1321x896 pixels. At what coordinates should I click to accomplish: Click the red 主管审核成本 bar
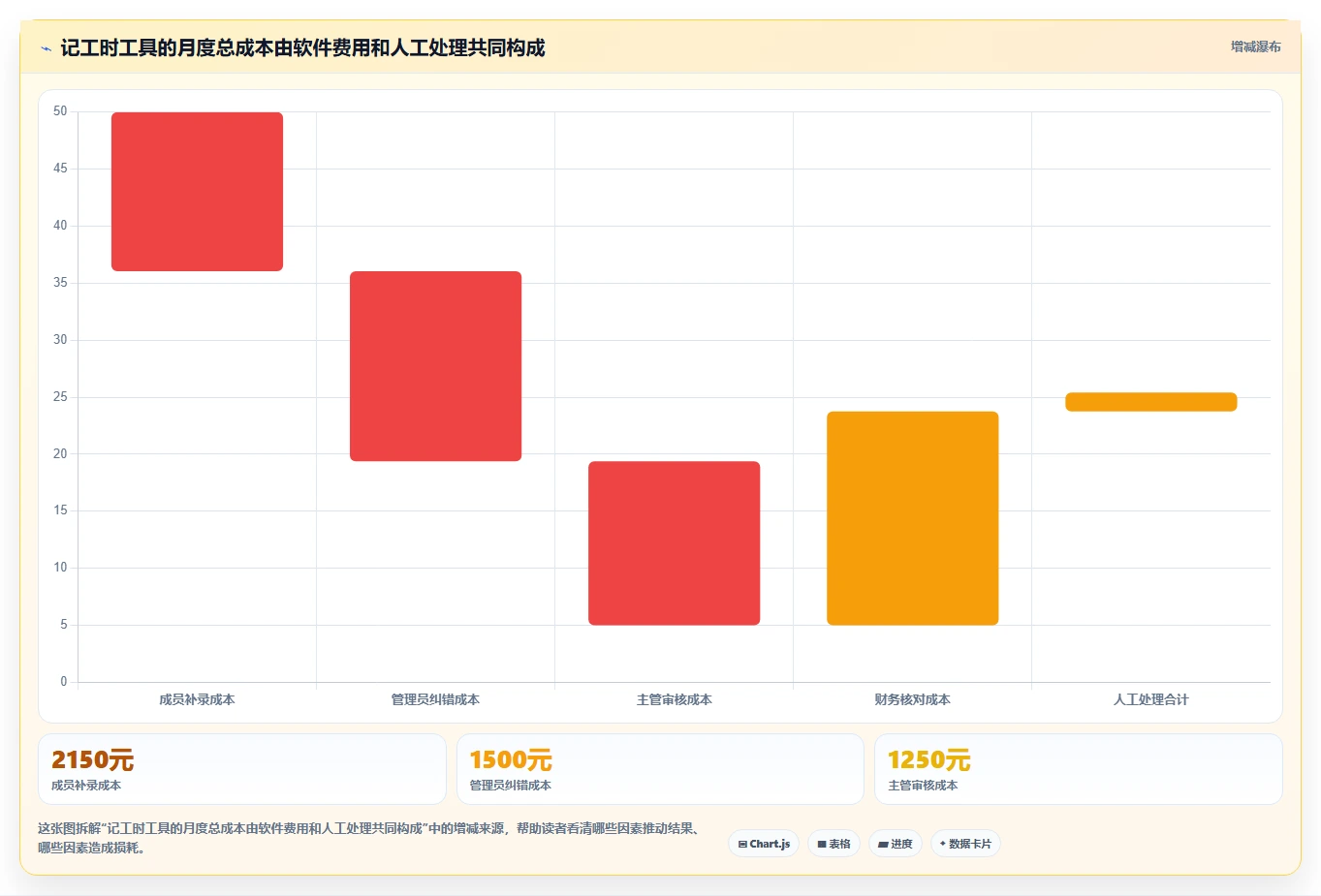(674, 543)
